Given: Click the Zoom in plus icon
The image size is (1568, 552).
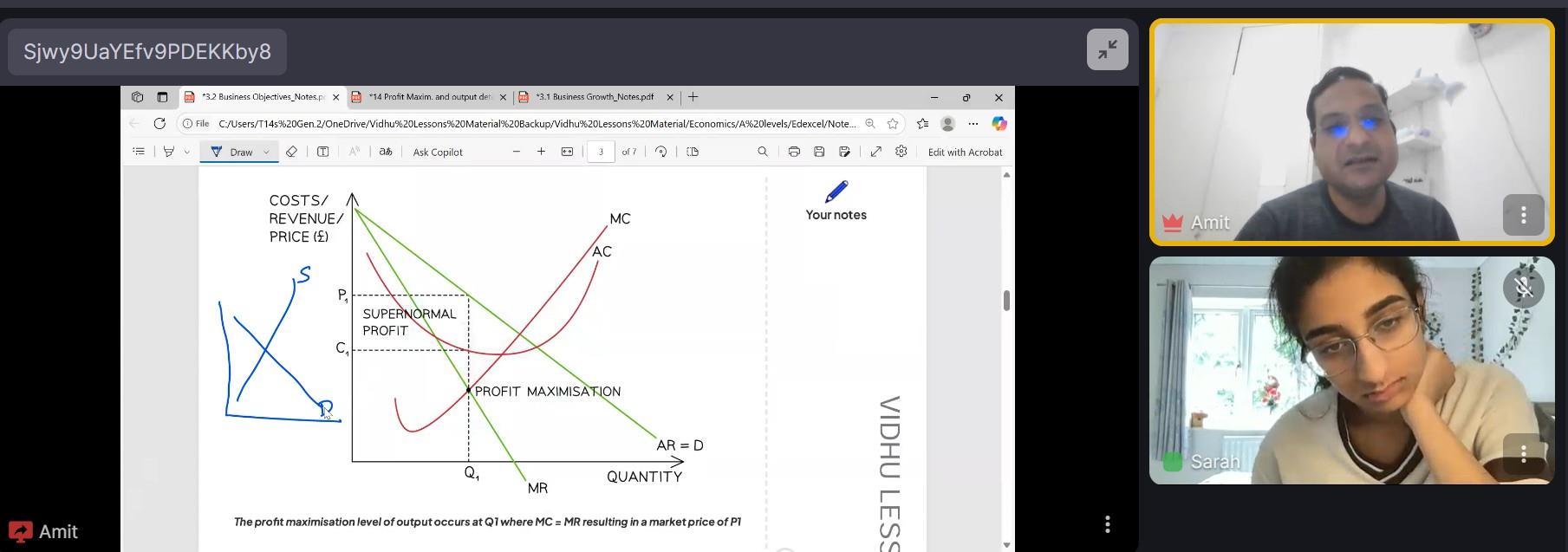Looking at the screenshot, I should pos(541,152).
